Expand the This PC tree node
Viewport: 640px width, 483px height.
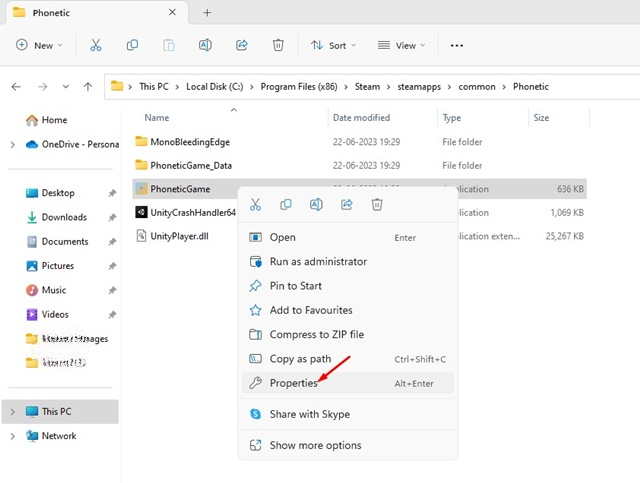click(x=13, y=412)
